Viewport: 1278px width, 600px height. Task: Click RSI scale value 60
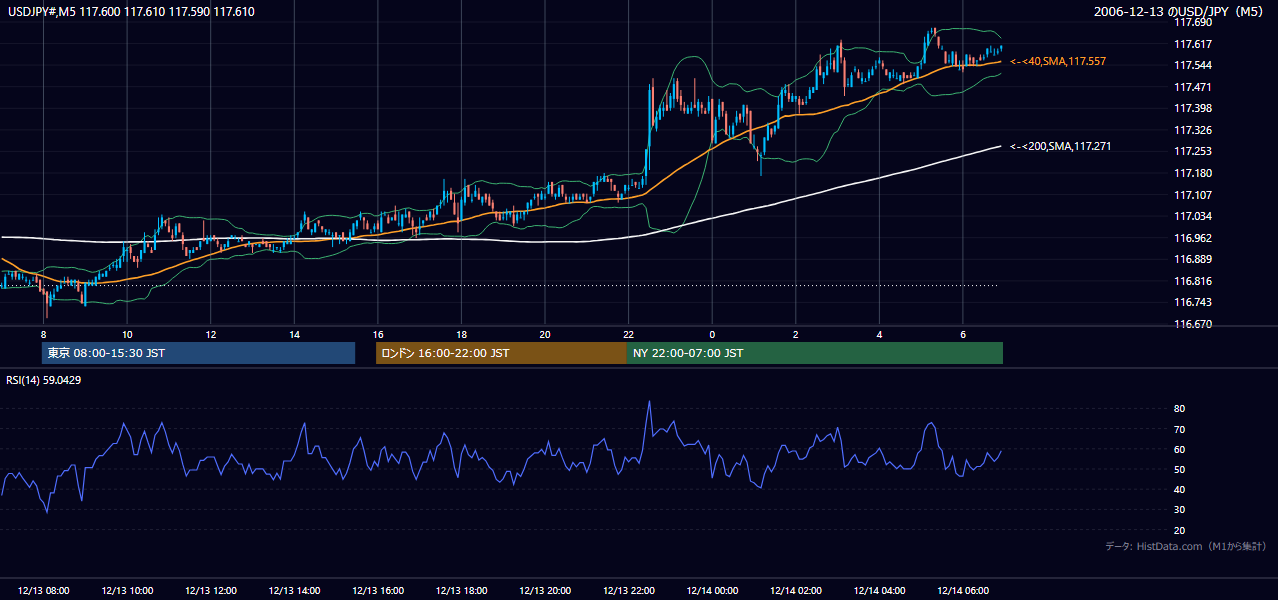(1179, 449)
